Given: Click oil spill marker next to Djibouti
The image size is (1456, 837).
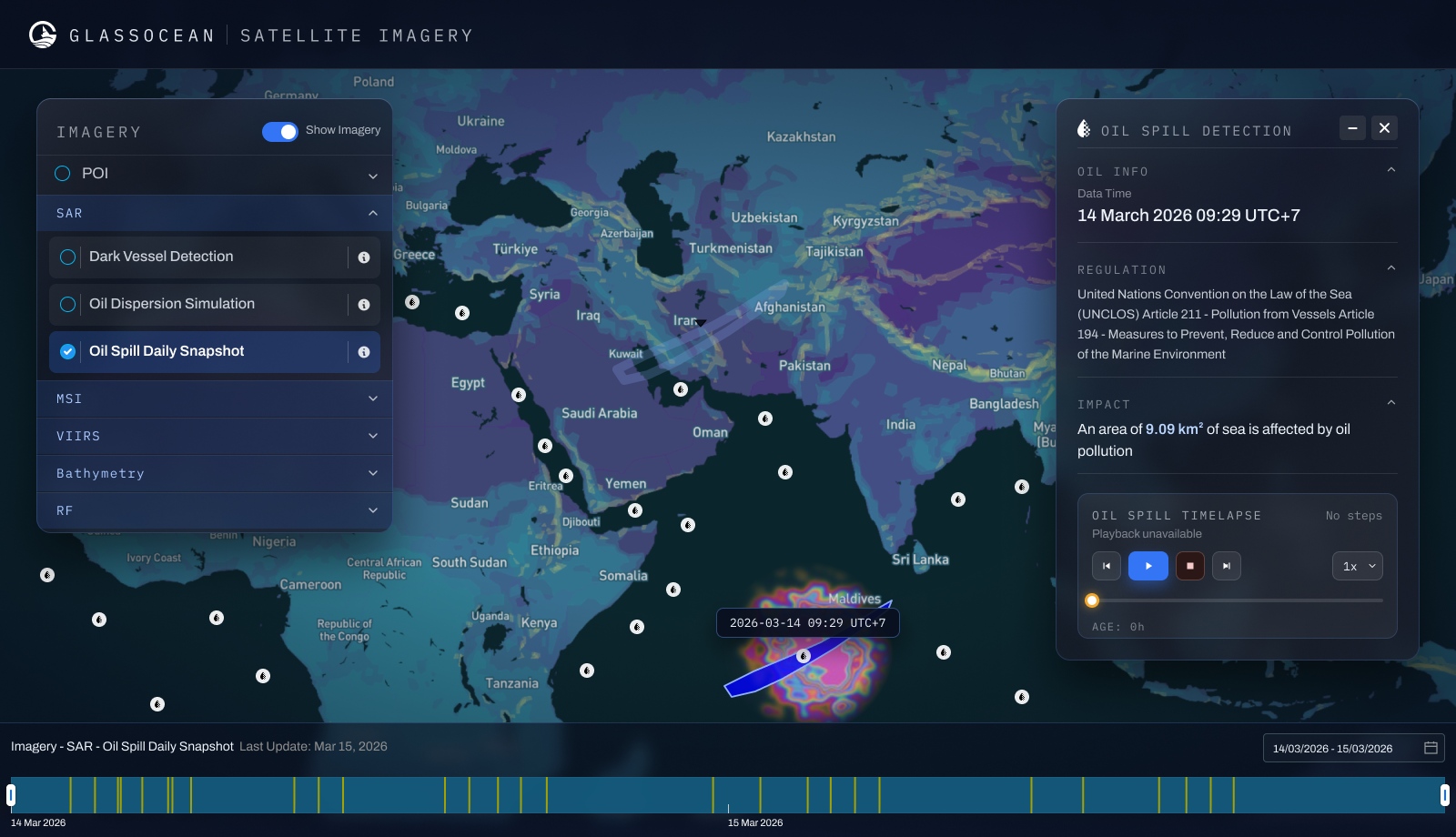Looking at the screenshot, I should [635, 510].
